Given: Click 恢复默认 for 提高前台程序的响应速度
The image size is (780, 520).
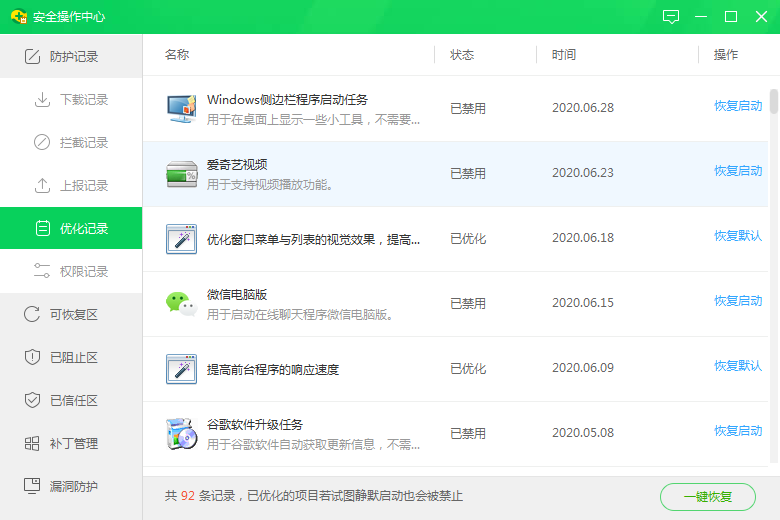Looking at the screenshot, I should click(738, 366).
